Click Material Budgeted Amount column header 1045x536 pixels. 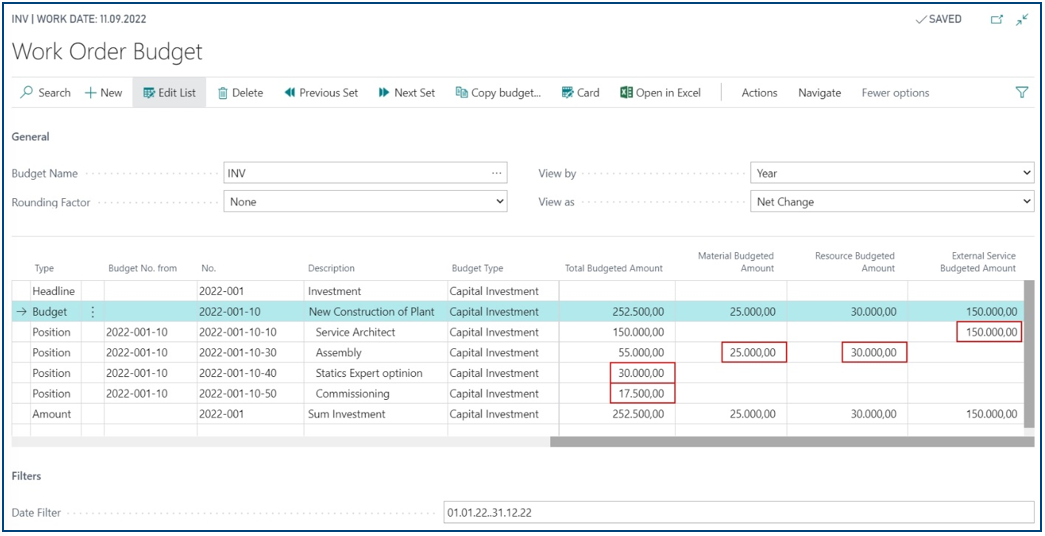click(736, 262)
